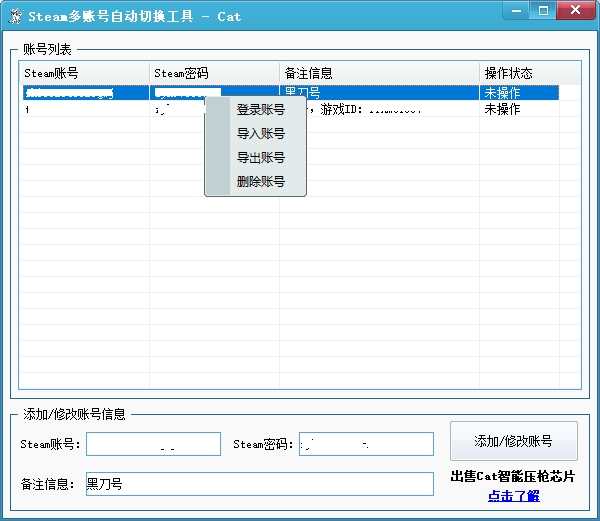
Task: Select the 黑刀号 cell in the highlighted row
Action: pos(379,93)
